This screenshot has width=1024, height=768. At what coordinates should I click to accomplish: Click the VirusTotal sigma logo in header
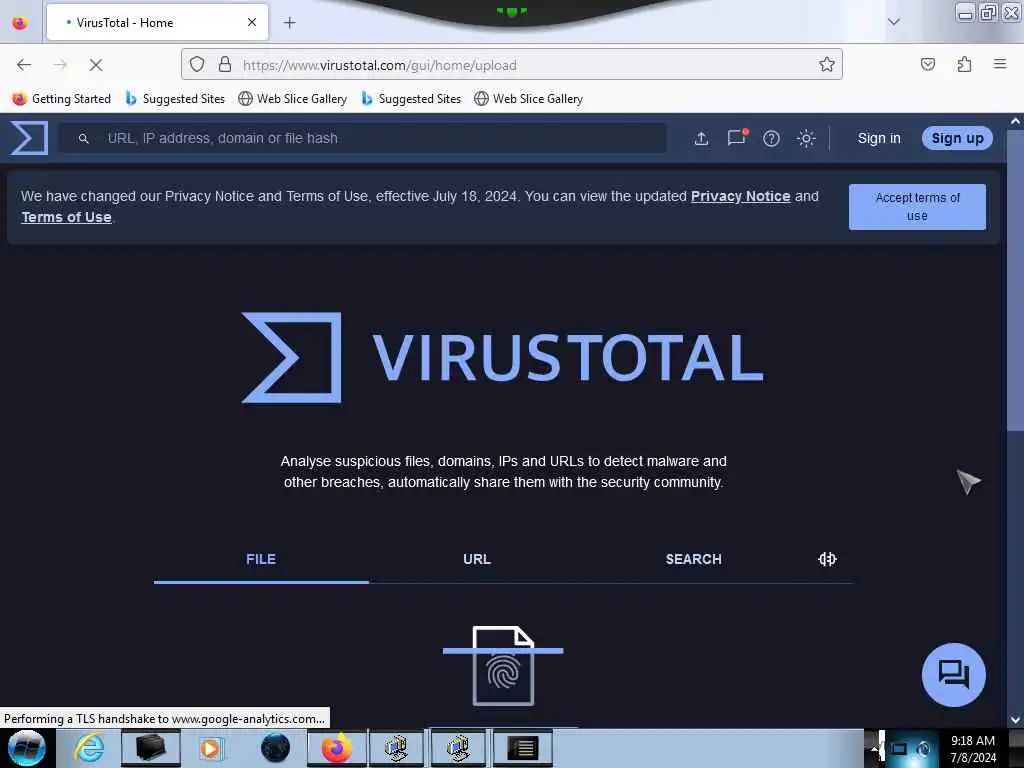point(29,138)
